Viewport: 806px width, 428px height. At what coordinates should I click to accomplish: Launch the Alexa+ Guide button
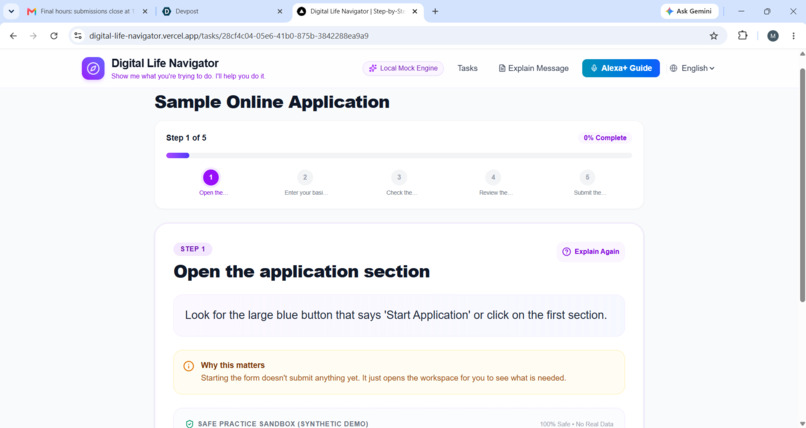click(620, 68)
